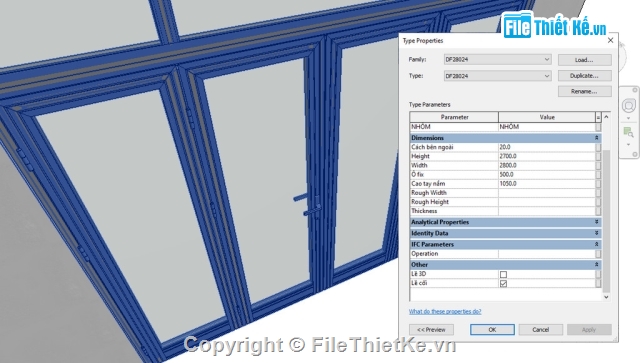640x363 pixels.
Task: Click the "=" column header icon
Action: pyautogui.click(x=598, y=117)
